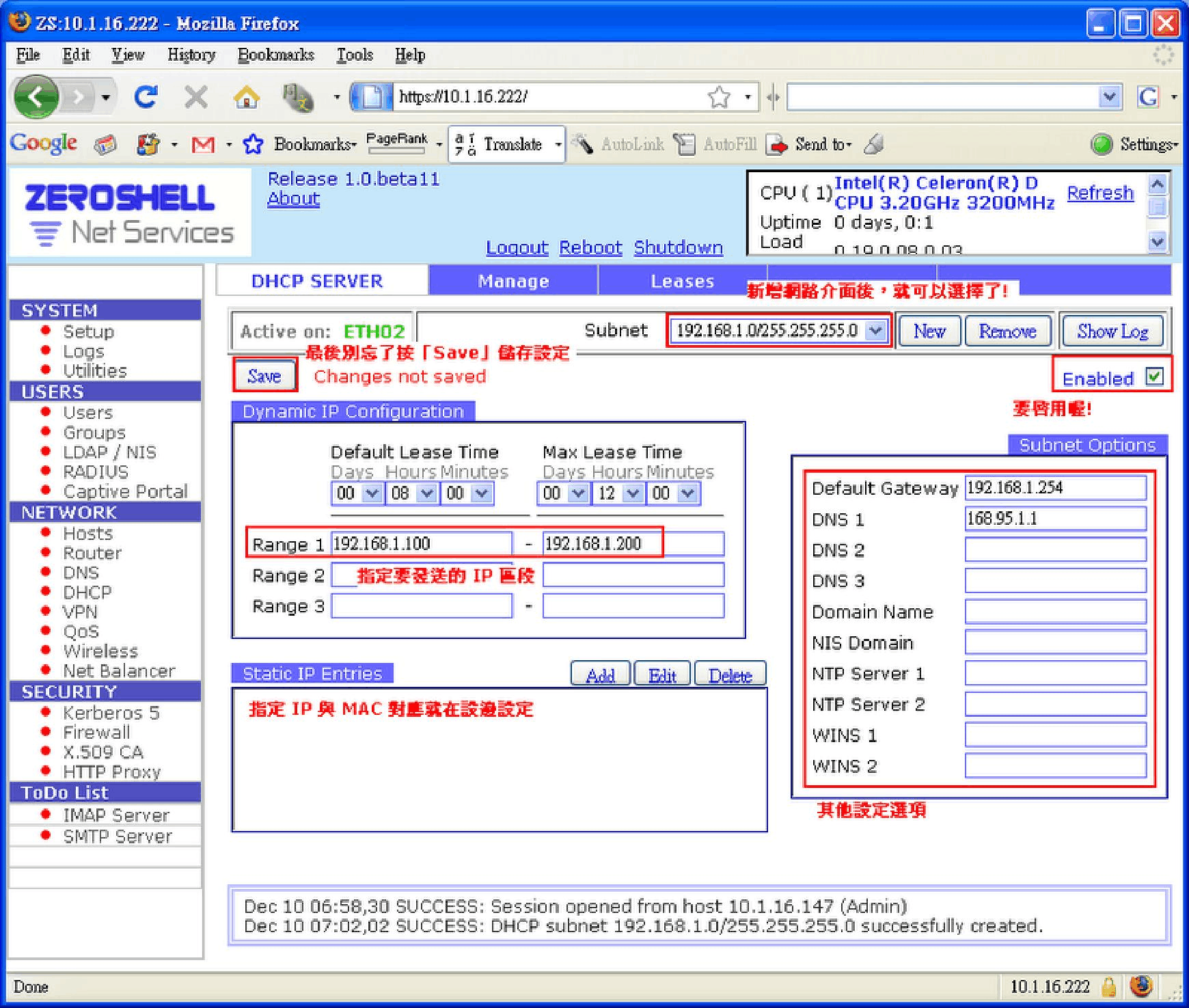Open DHCP in NETWORK sidebar

coord(87,592)
